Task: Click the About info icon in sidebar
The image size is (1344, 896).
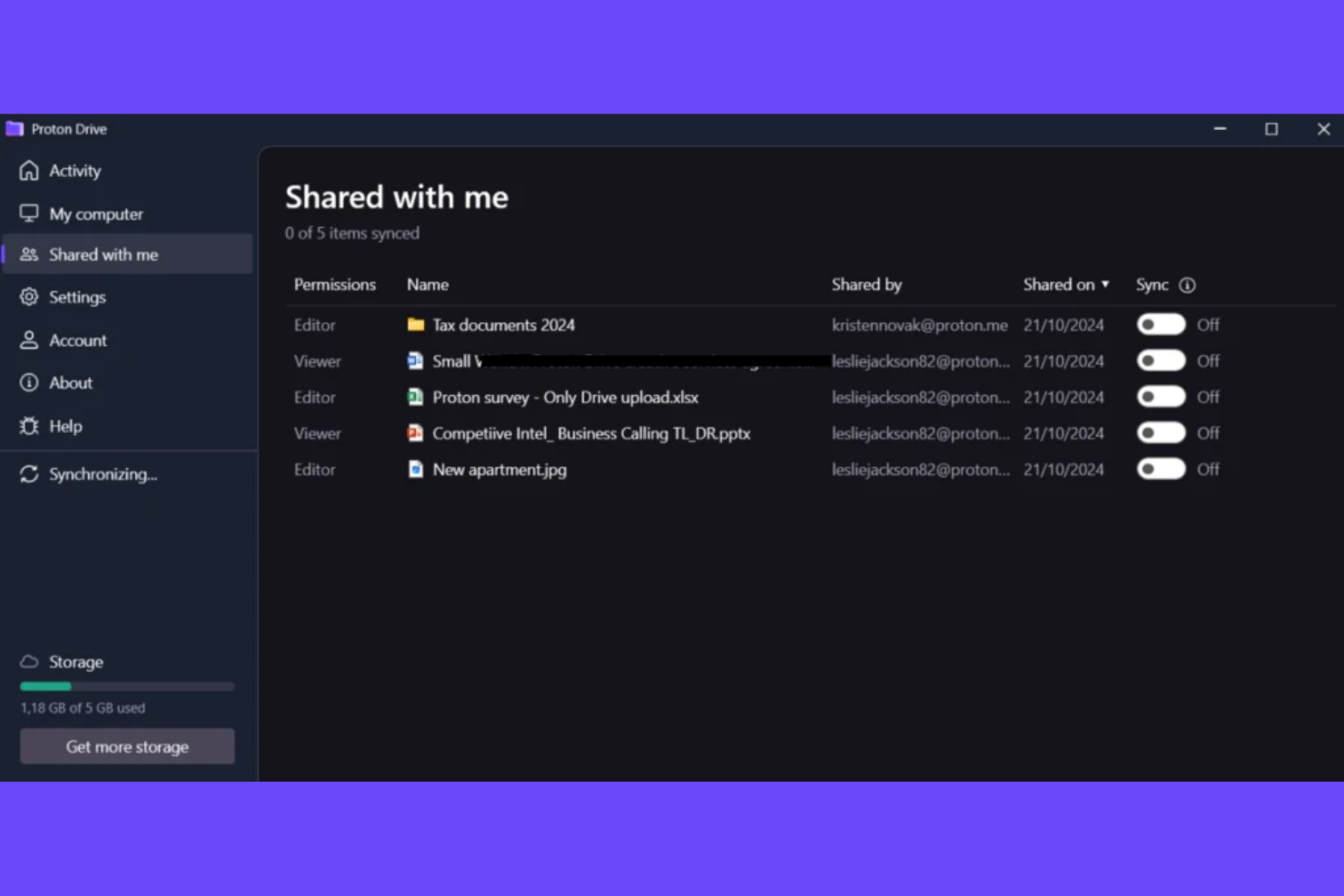Action: click(x=29, y=382)
